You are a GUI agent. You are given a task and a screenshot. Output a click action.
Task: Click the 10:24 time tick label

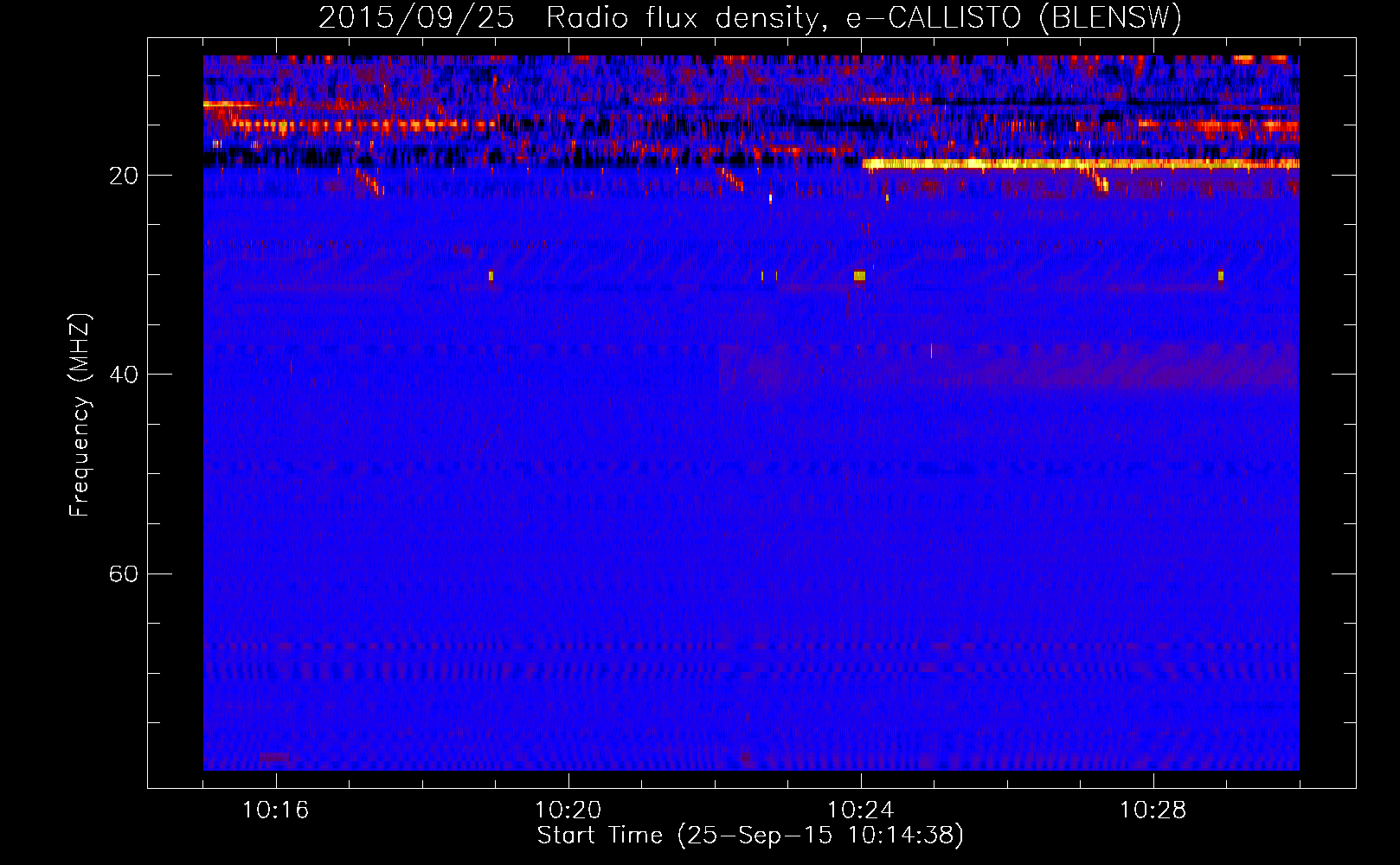tap(860, 811)
